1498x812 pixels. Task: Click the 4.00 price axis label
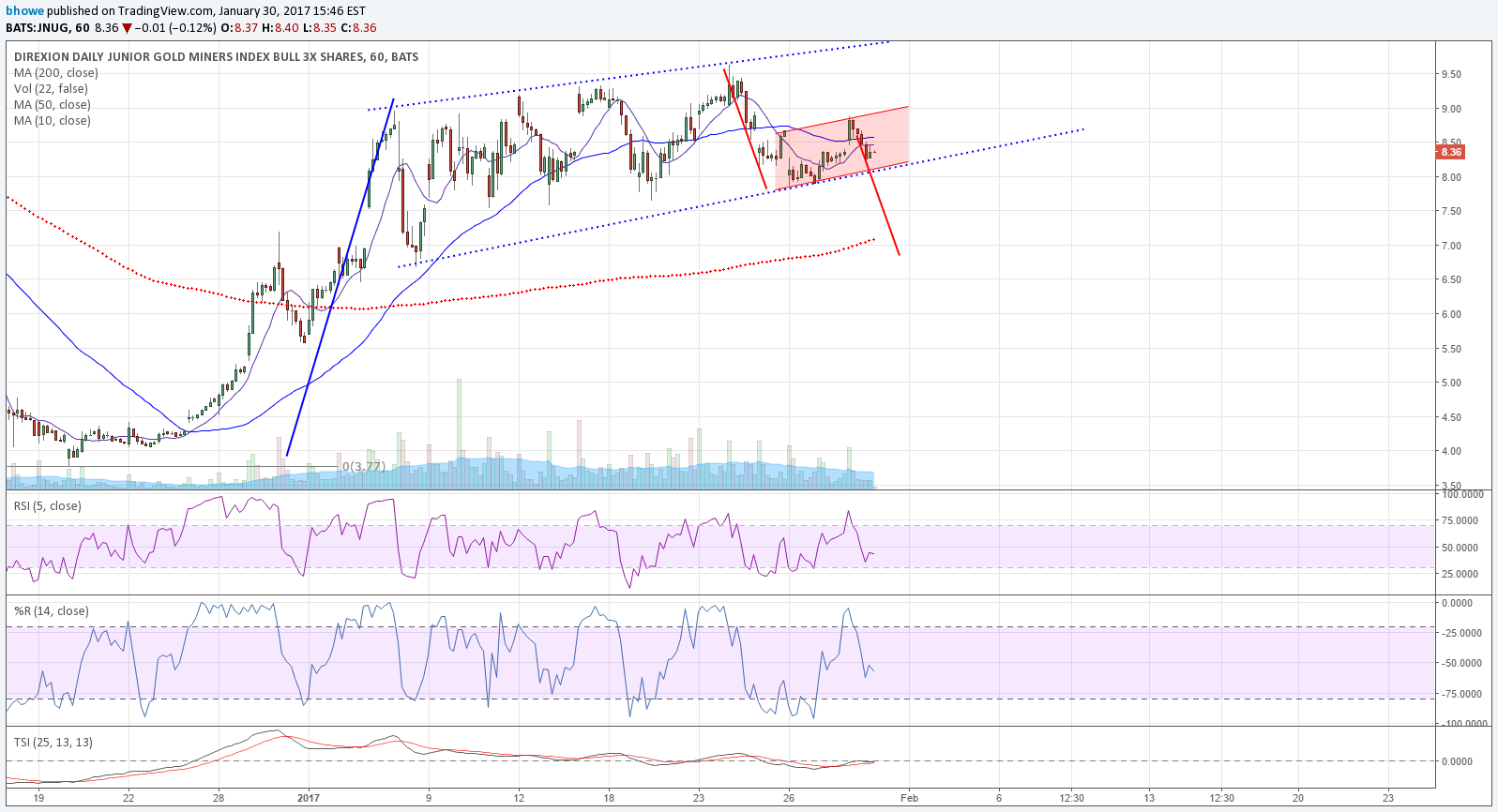click(x=1451, y=451)
